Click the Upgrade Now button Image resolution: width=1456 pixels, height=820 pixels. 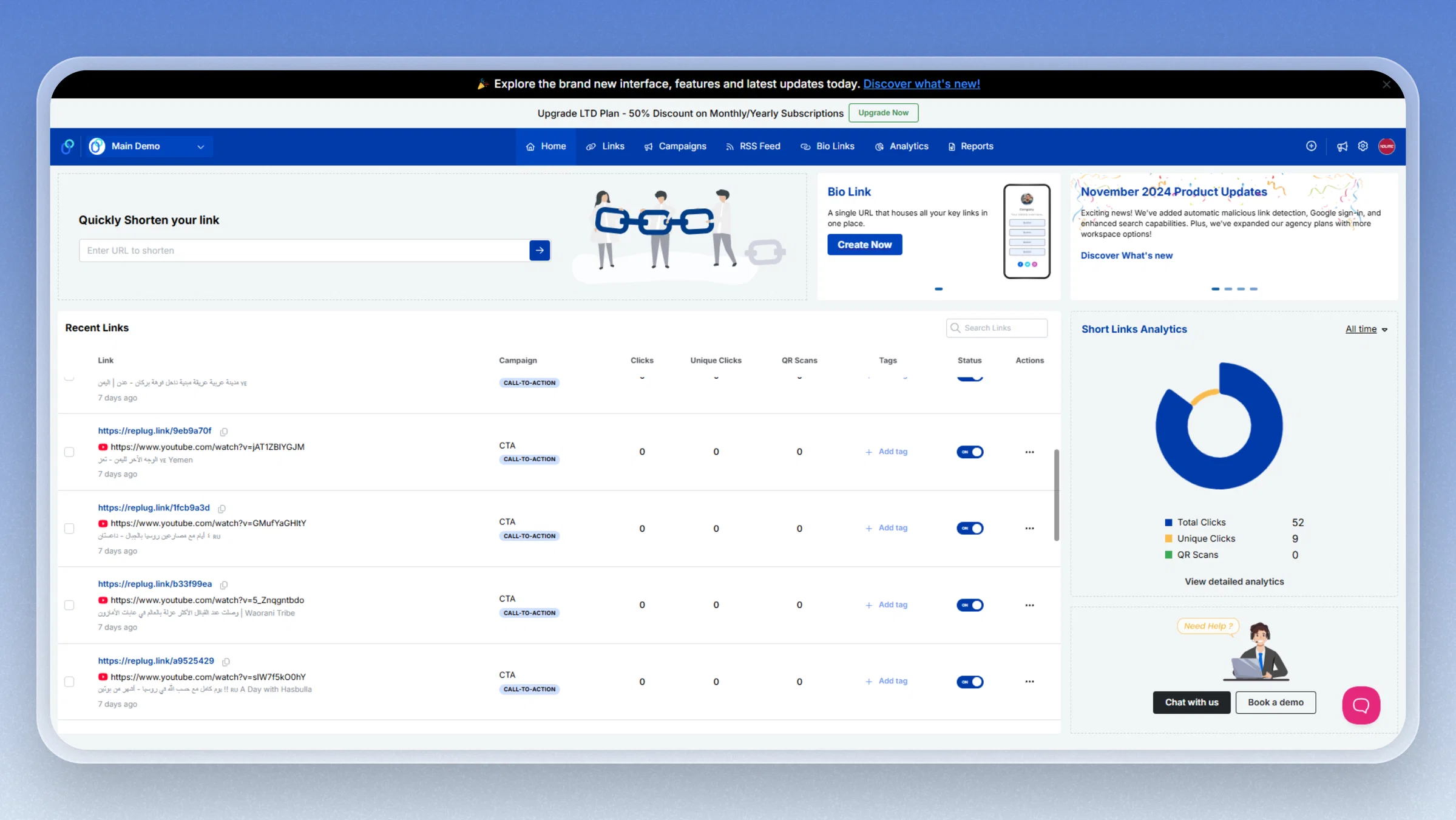[883, 113]
